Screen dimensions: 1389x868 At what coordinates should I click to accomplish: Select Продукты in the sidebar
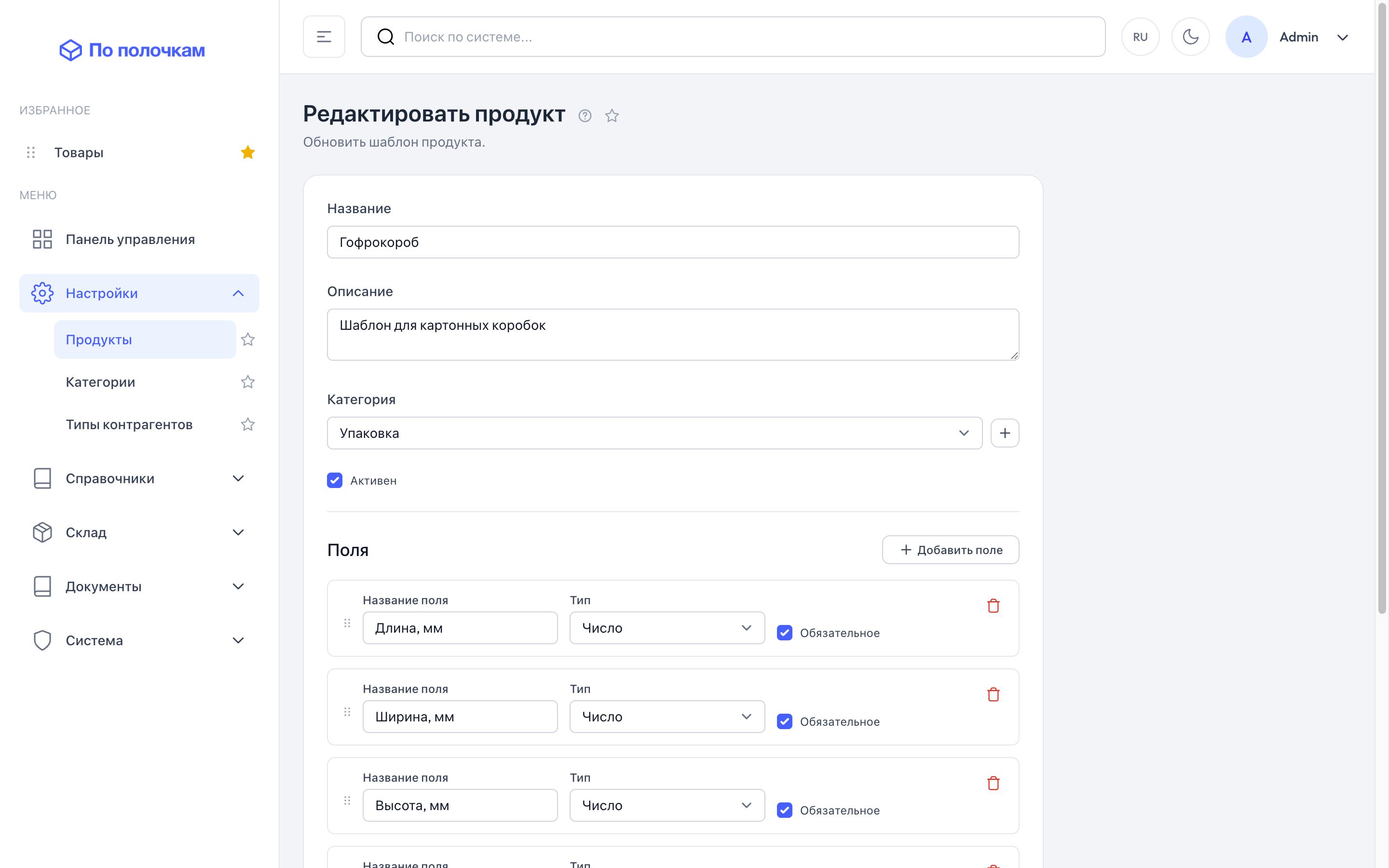(145, 339)
